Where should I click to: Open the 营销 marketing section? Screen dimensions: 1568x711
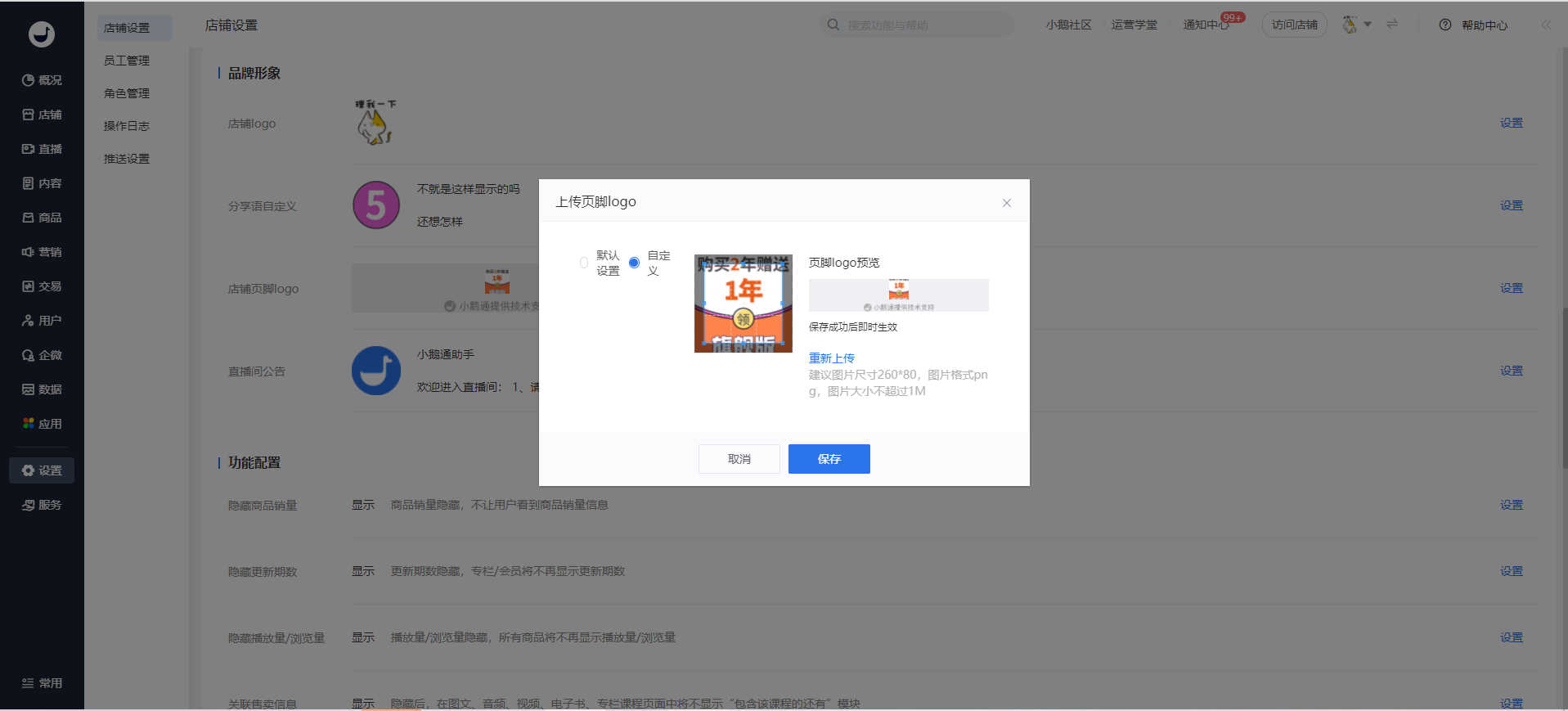point(42,252)
